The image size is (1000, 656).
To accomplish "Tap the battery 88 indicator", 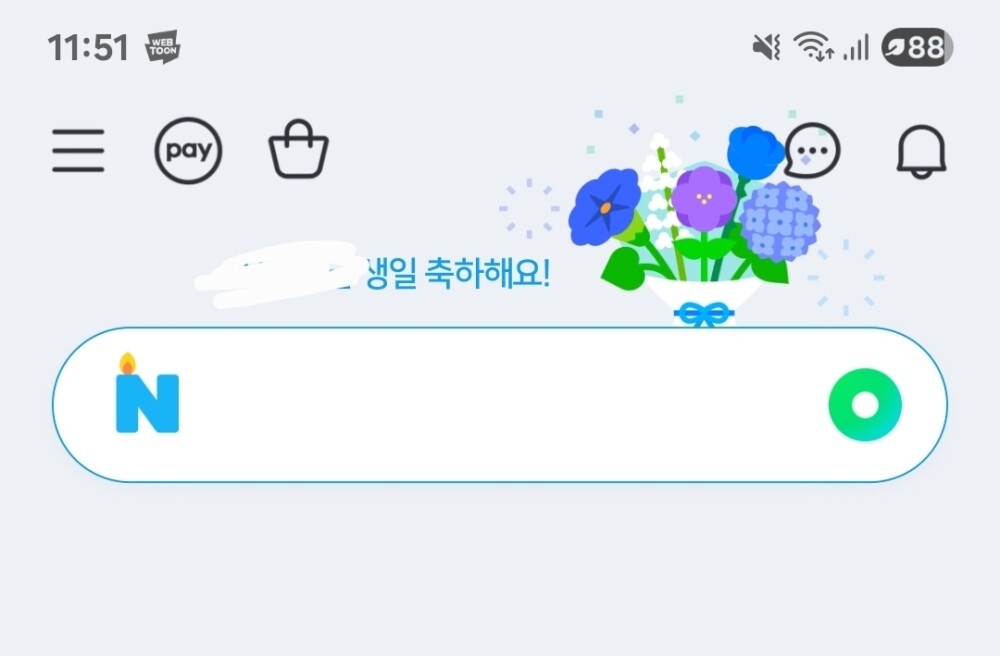I will (x=917, y=47).
